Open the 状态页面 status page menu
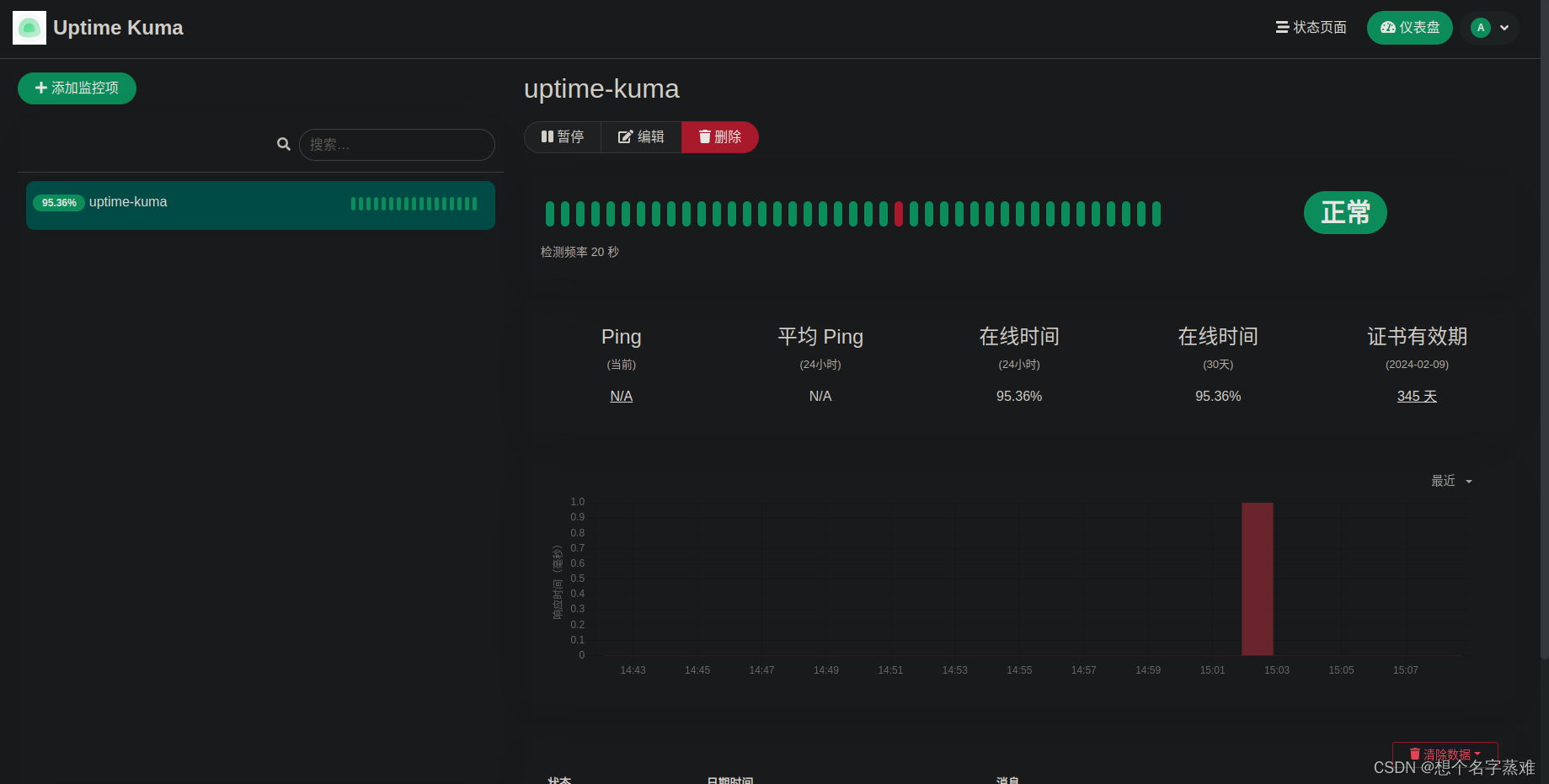Viewport: 1549px width, 784px height. pyautogui.click(x=1311, y=28)
